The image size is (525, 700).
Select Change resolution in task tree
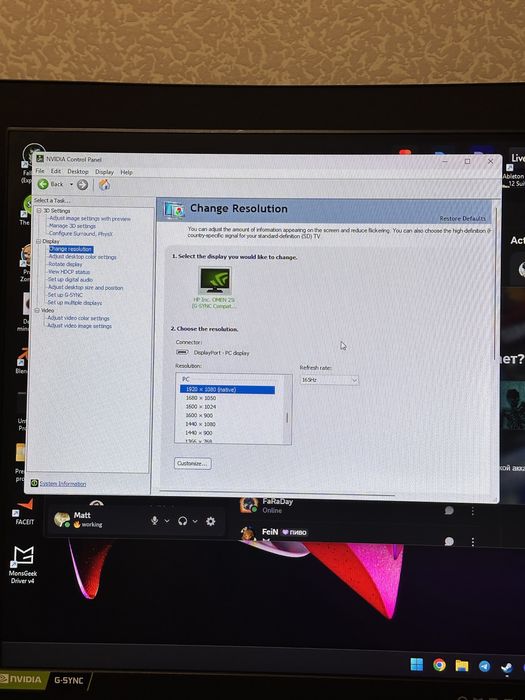click(71, 249)
